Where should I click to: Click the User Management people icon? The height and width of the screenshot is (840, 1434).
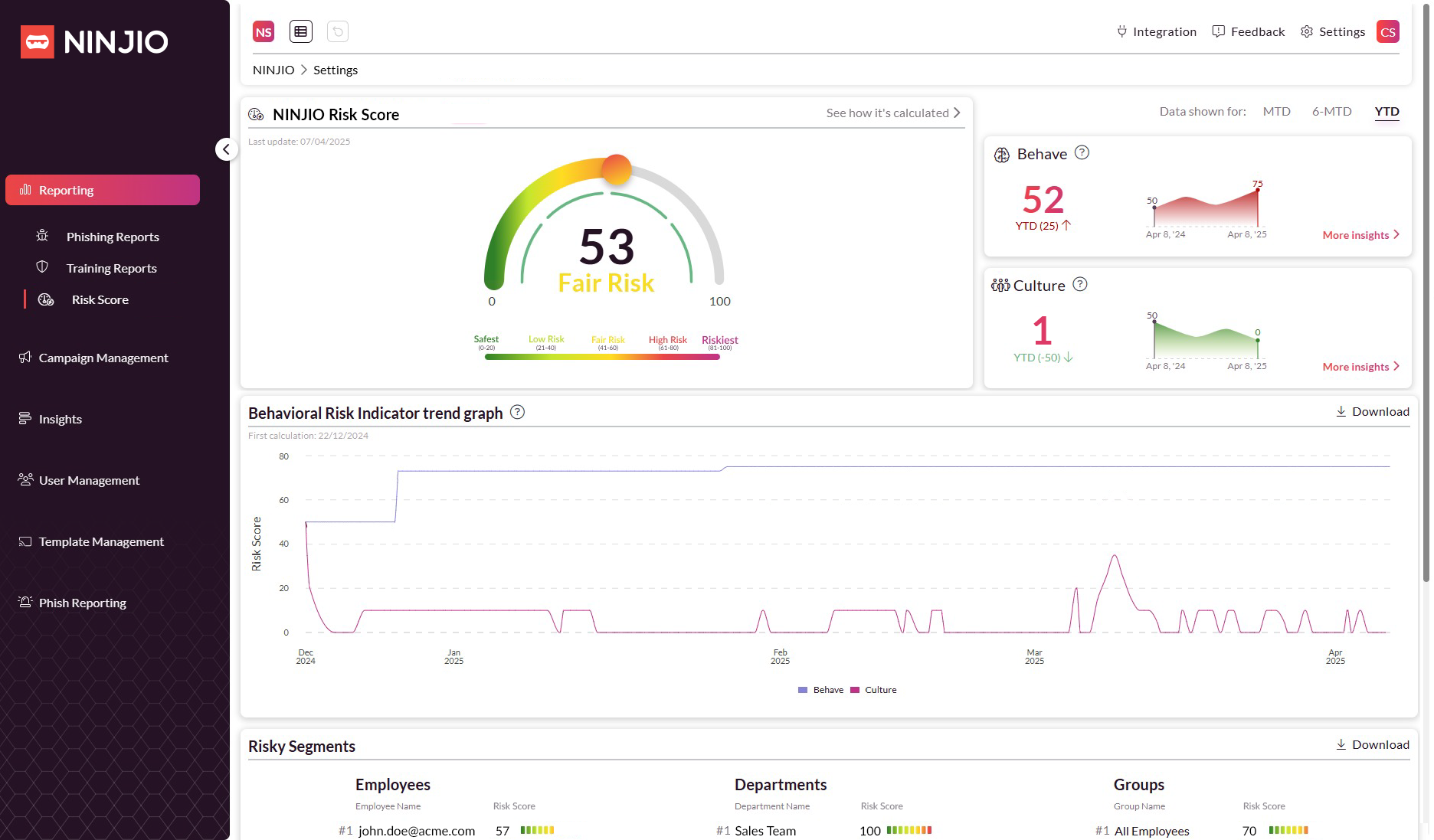click(25, 479)
